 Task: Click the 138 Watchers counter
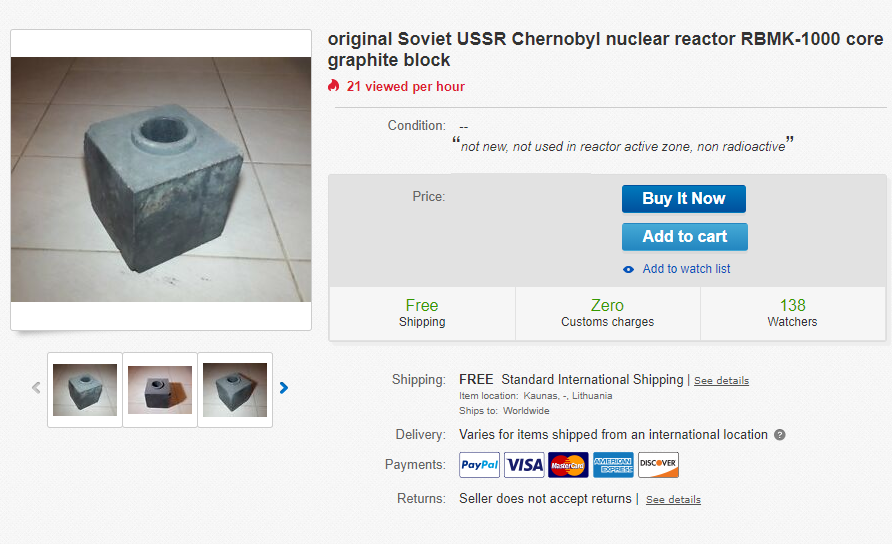[x=792, y=313]
